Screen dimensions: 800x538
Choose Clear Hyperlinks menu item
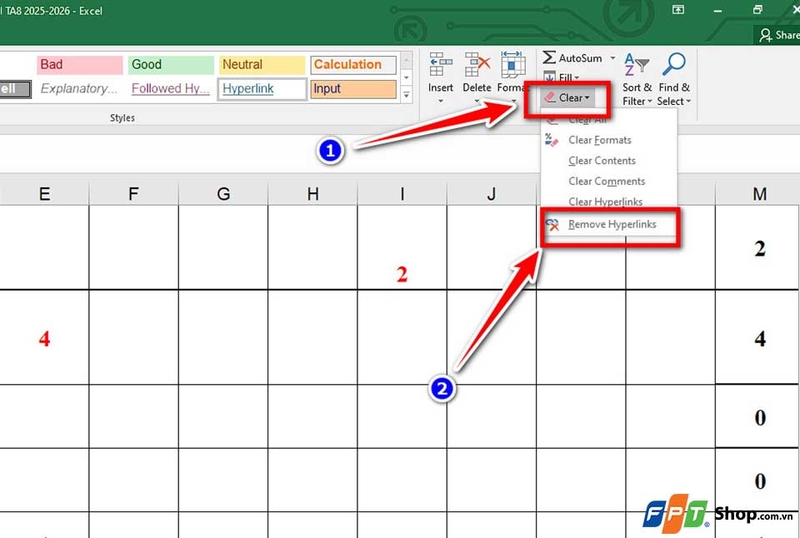609,202
